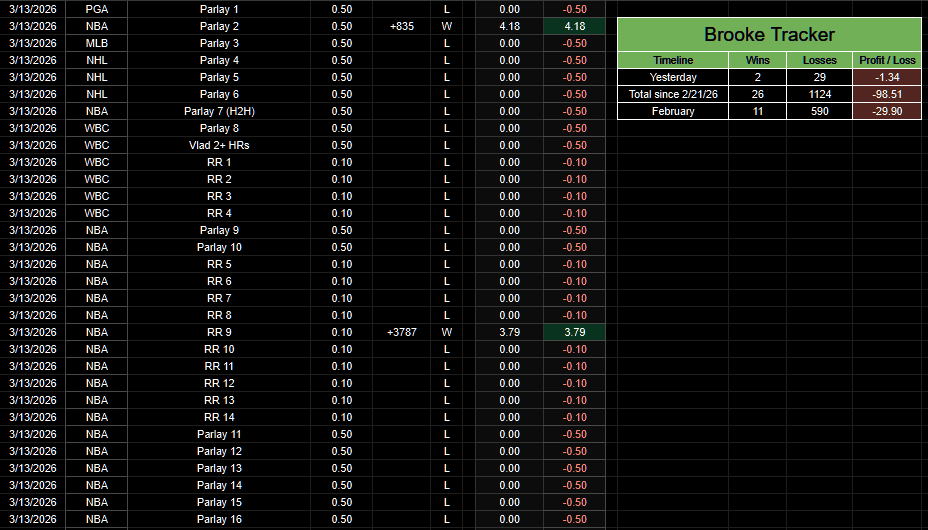Click the Parlay 8 cell
Screen dimensions: 928x530
tap(219, 128)
